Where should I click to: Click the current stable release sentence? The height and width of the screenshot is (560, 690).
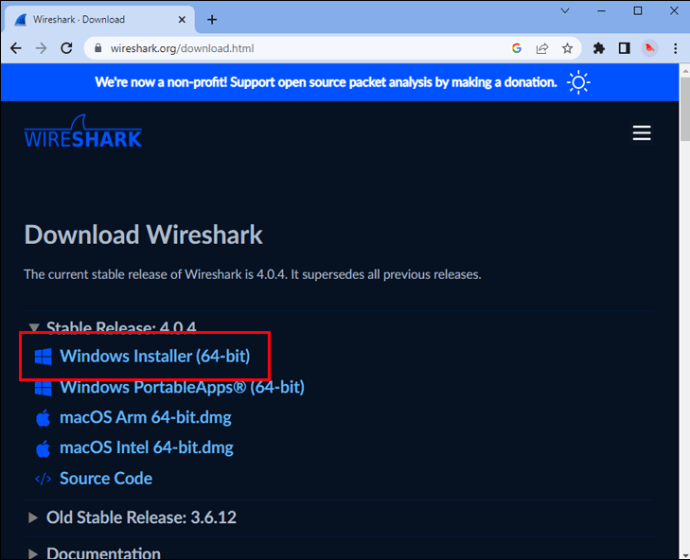coord(253,275)
